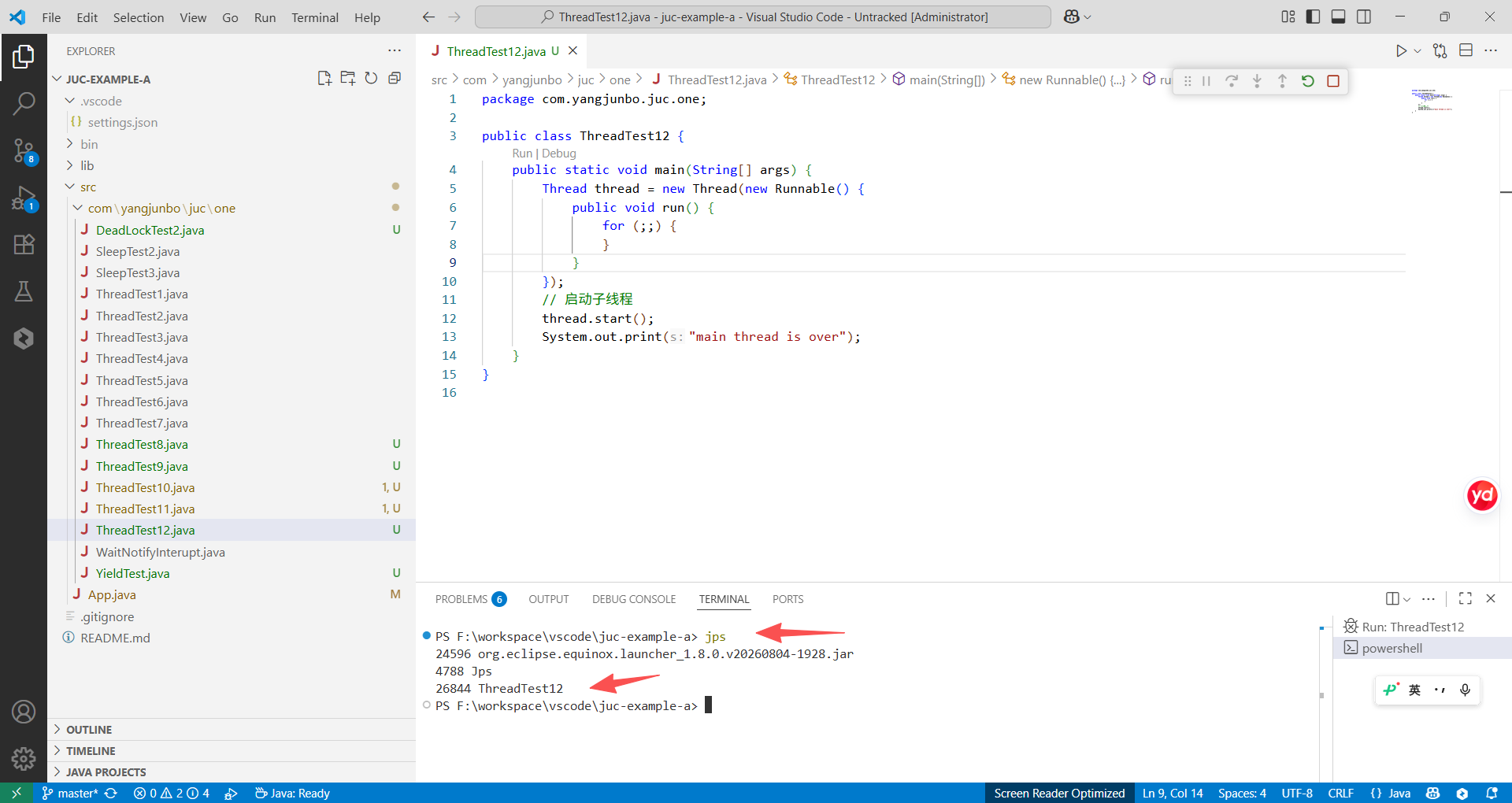Open the Source Control view
Screen dimensions: 1512x803
[24, 150]
